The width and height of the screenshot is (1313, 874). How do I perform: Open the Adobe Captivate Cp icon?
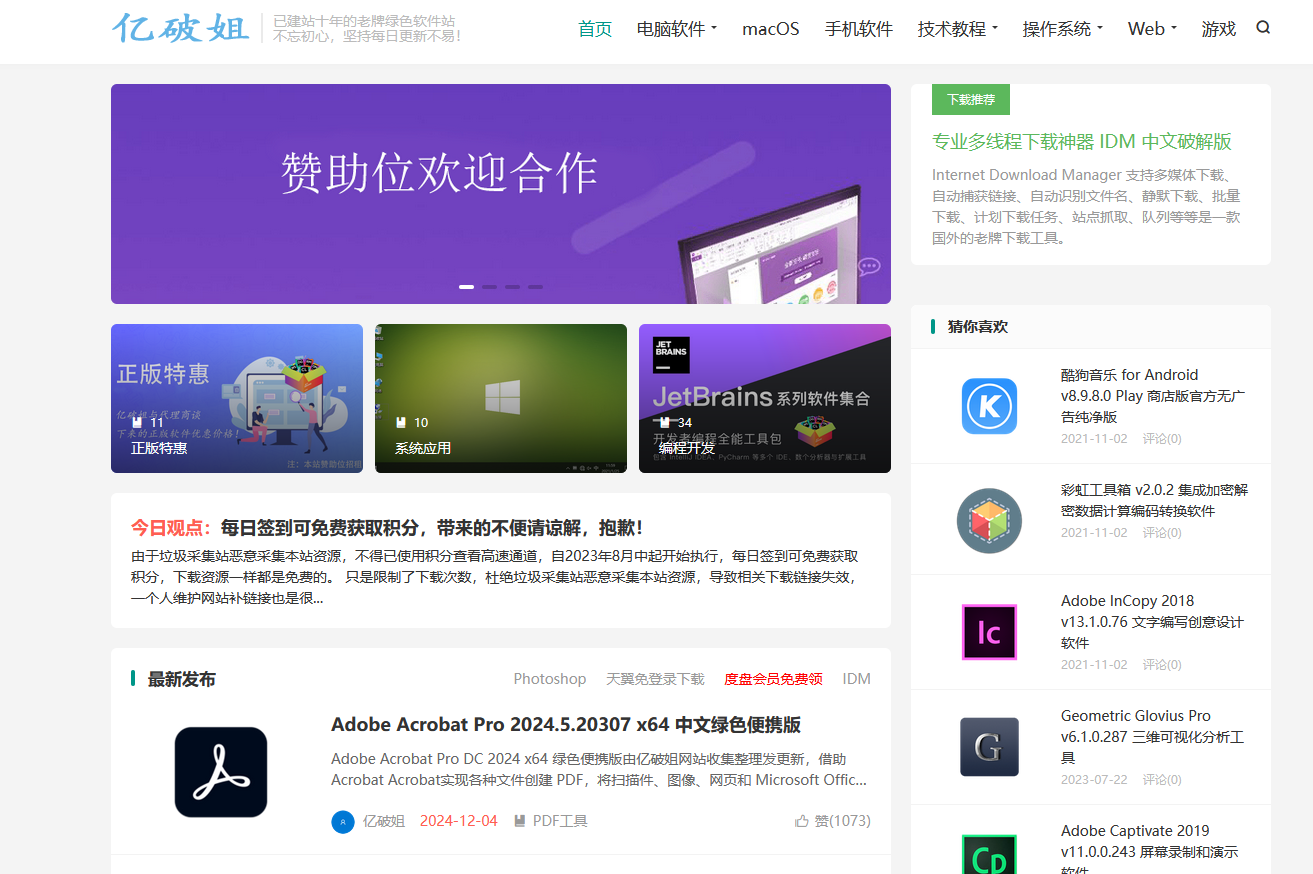(989, 855)
